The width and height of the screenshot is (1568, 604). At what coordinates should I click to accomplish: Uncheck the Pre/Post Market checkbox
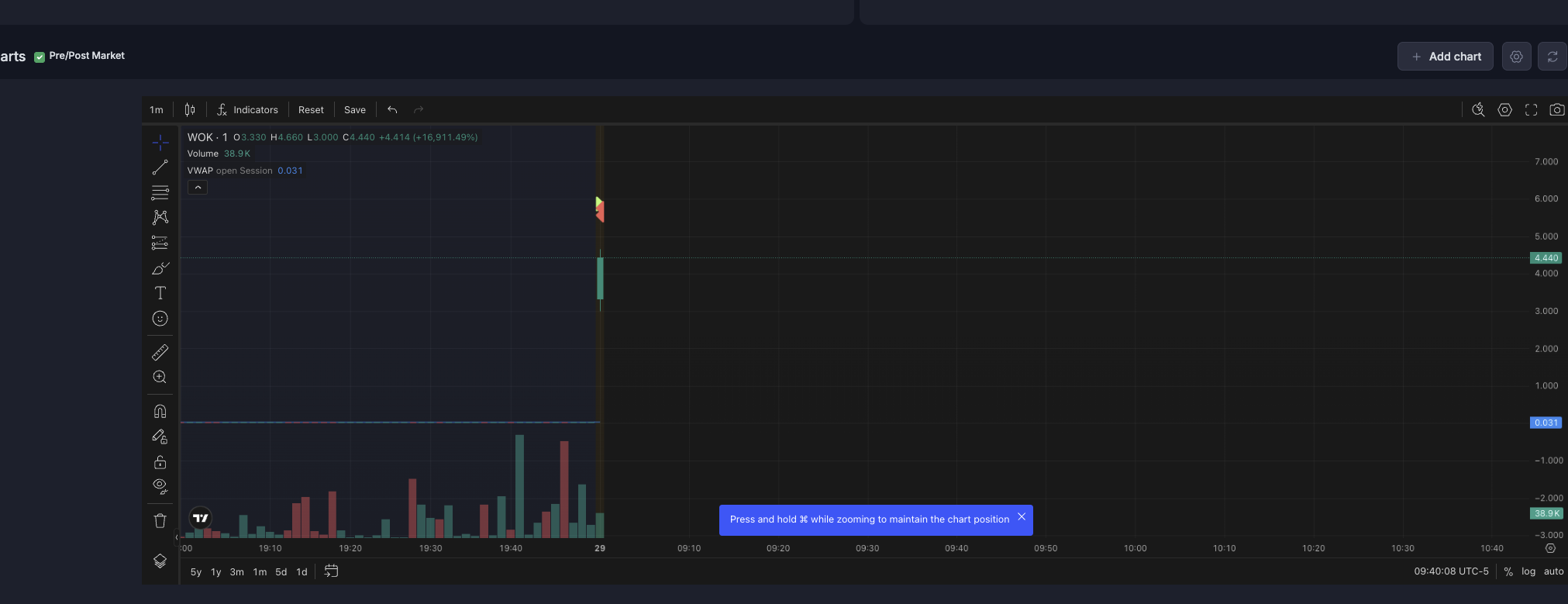tap(40, 57)
